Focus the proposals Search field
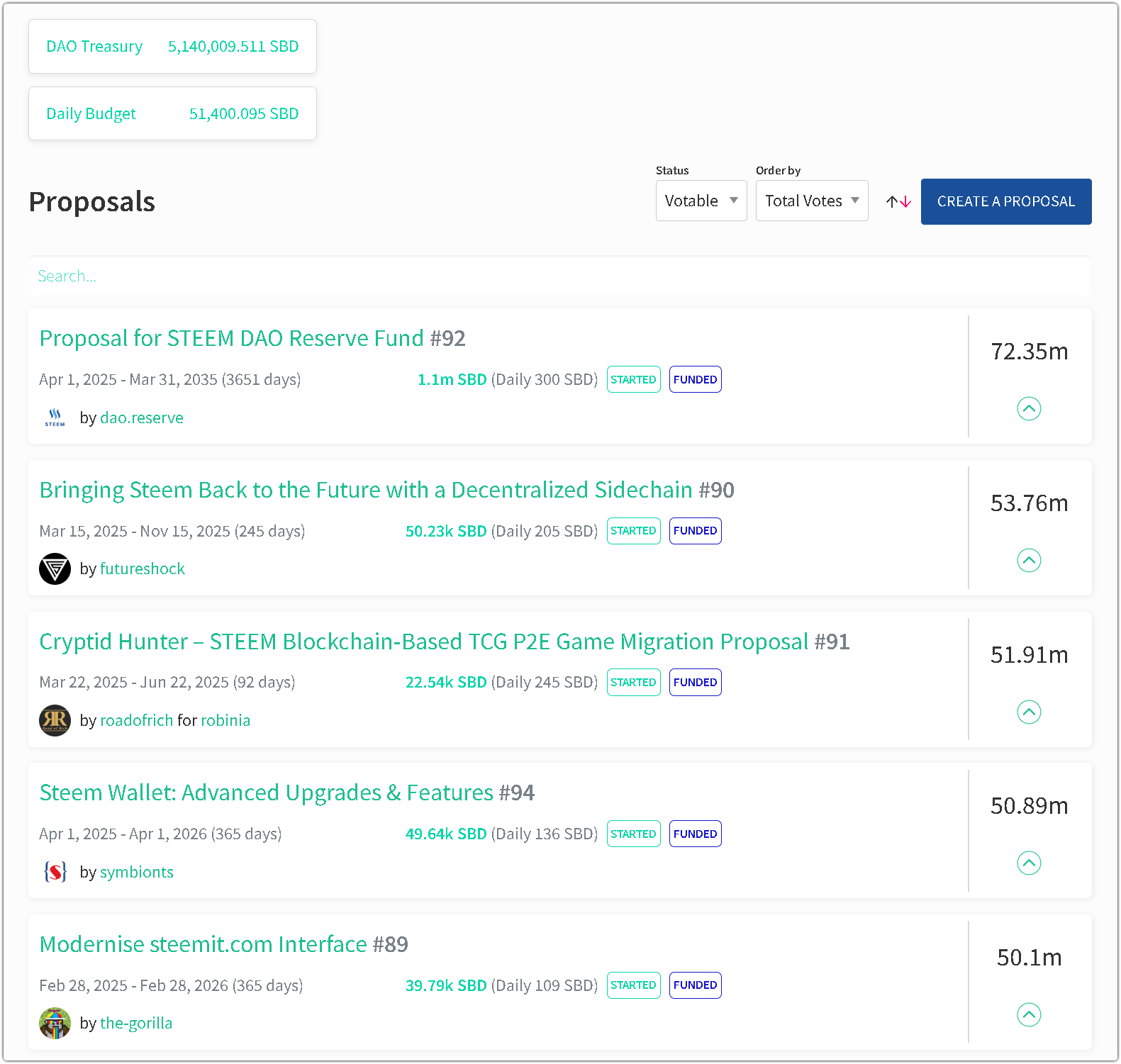1121x1064 pixels. click(560, 276)
